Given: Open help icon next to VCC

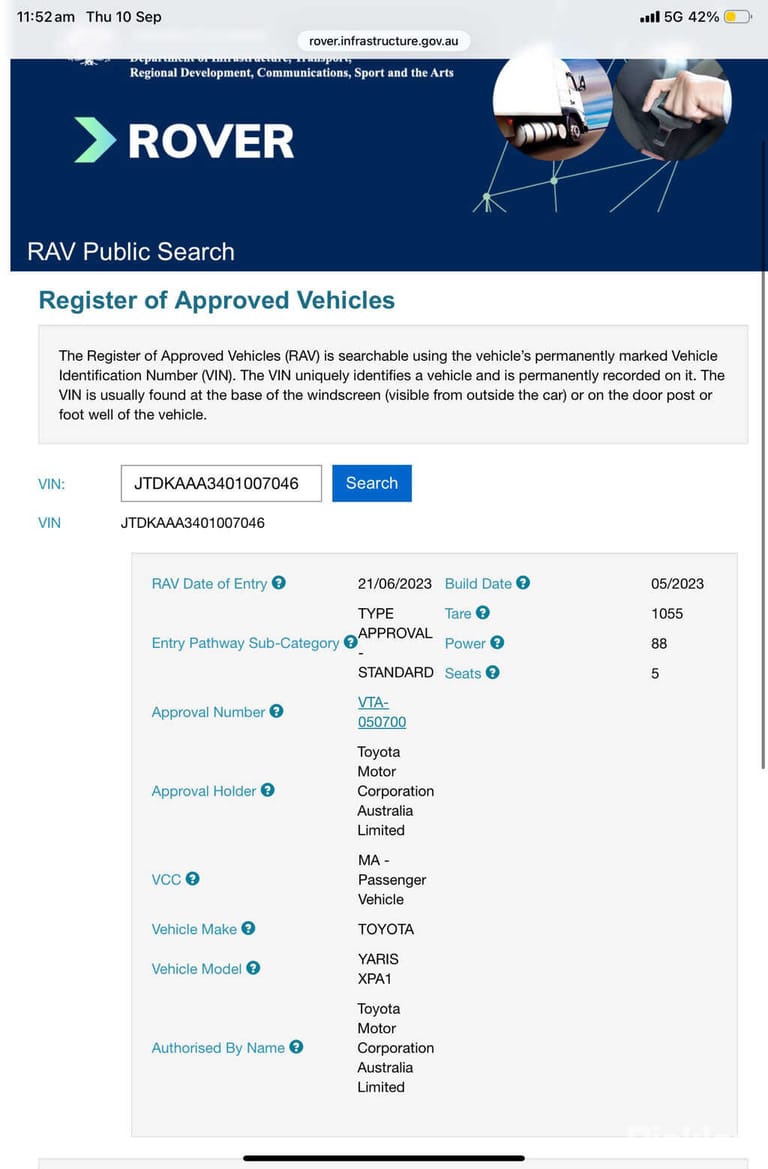Looking at the screenshot, I should point(192,878).
